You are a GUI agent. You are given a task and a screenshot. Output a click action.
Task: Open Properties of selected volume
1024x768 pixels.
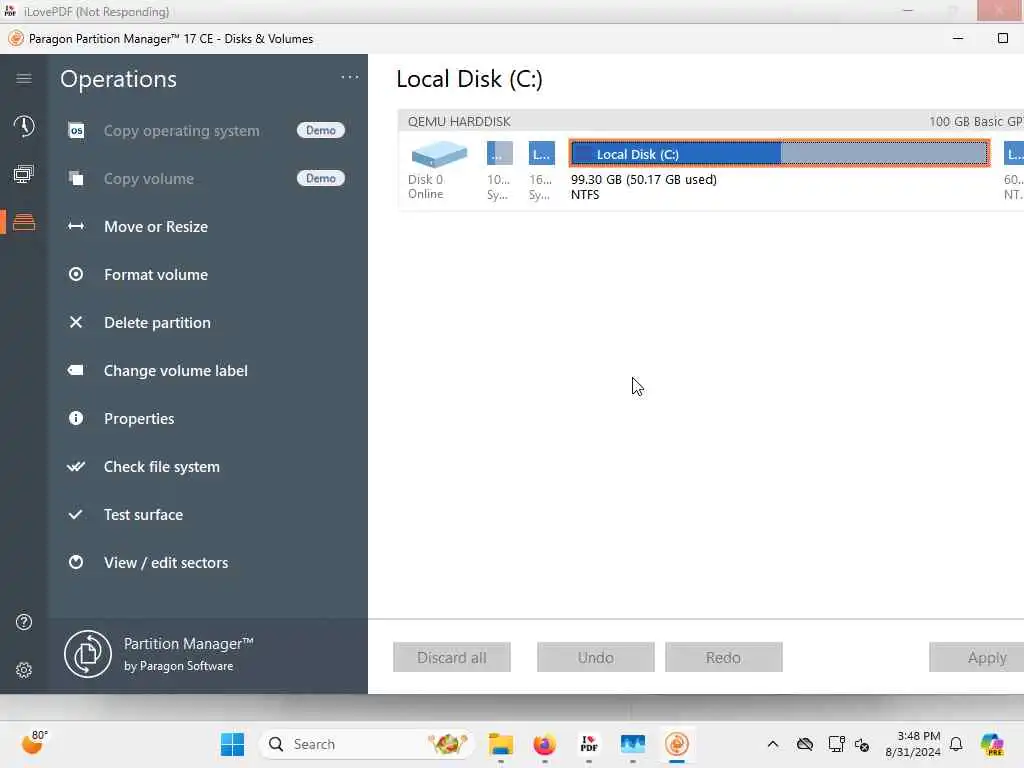click(139, 419)
